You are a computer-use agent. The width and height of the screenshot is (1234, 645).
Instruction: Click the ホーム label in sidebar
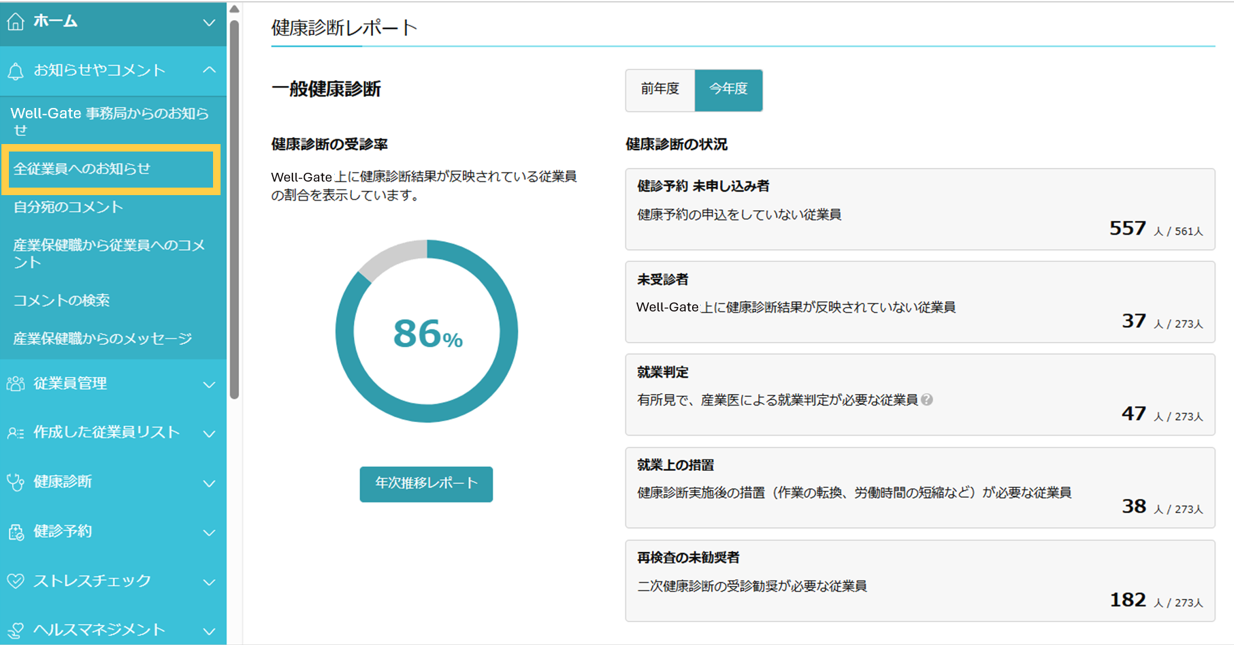coord(56,21)
